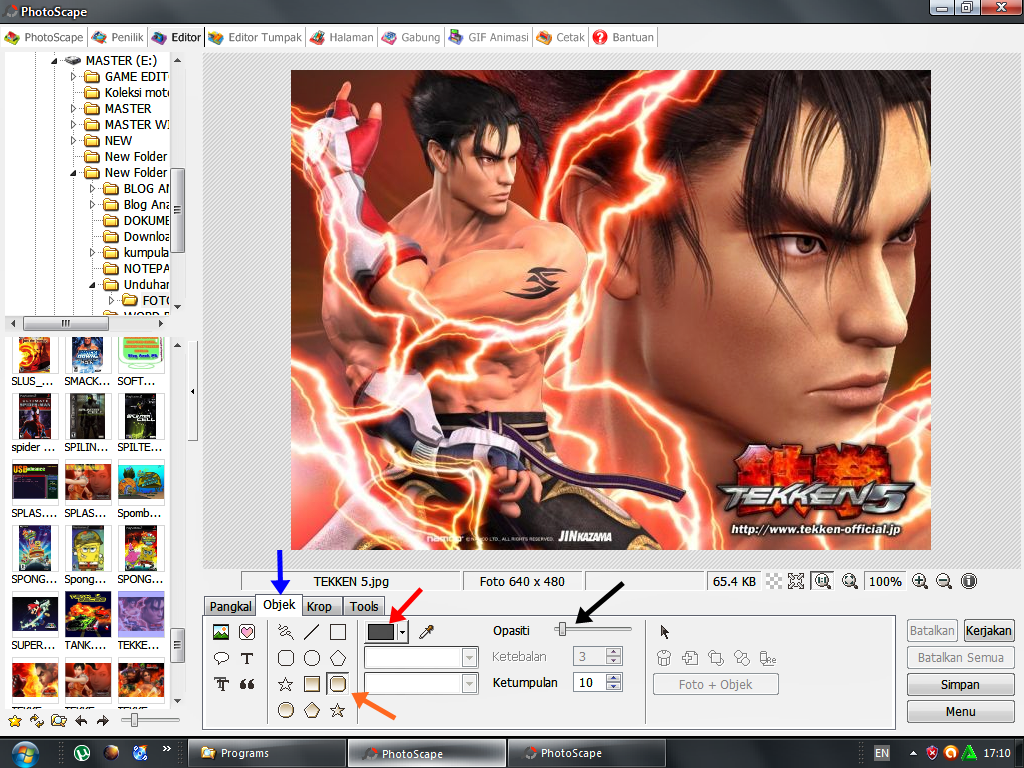The width and height of the screenshot is (1024, 768).
Task: Expand the MASTER WI folder
Action: (x=73, y=125)
